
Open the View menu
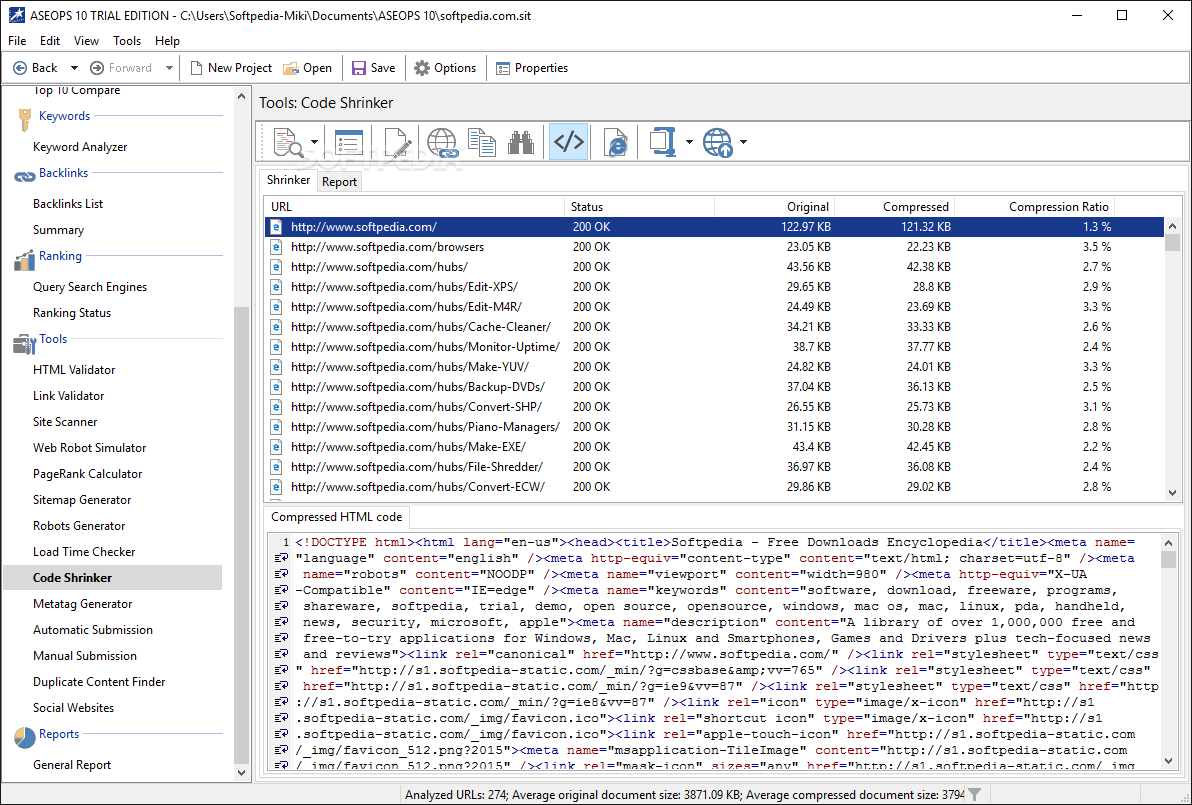pos(86,40)
